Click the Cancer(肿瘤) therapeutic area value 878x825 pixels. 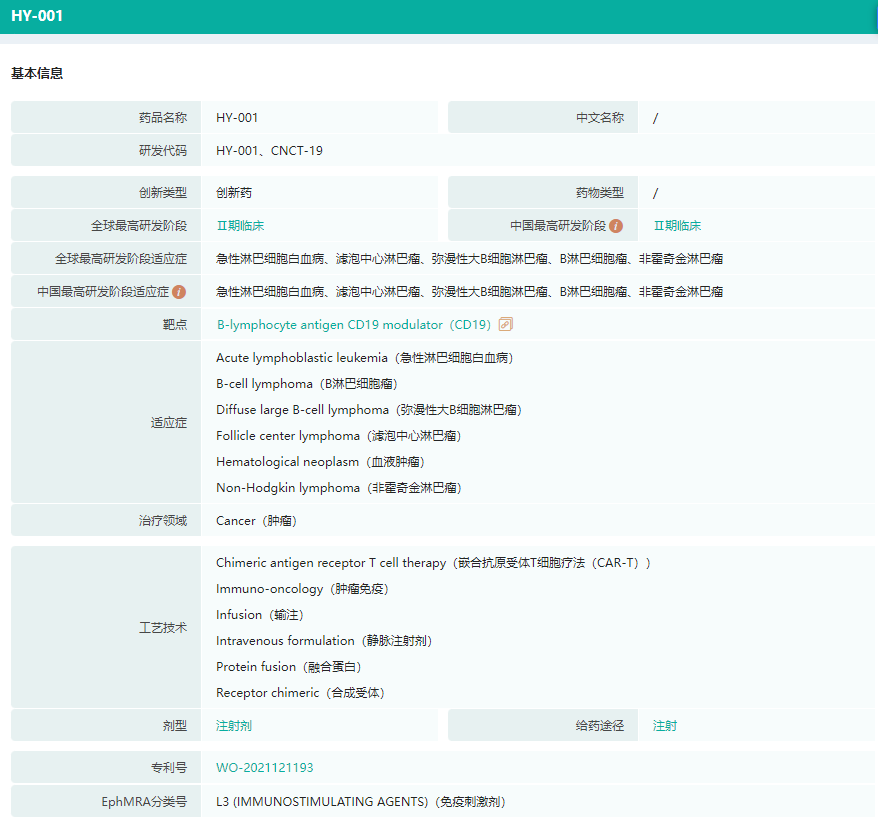click(x=256, y=521)
